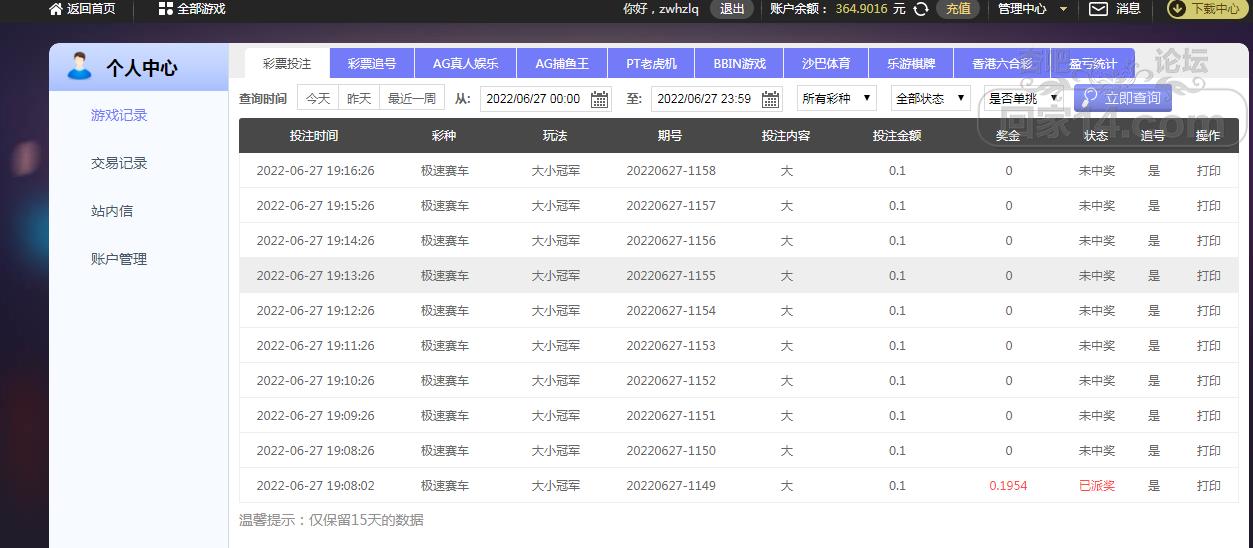Click 打印 for bet 20220627-1158
Screen dimensions: 1253x548
click(1208, 171)
